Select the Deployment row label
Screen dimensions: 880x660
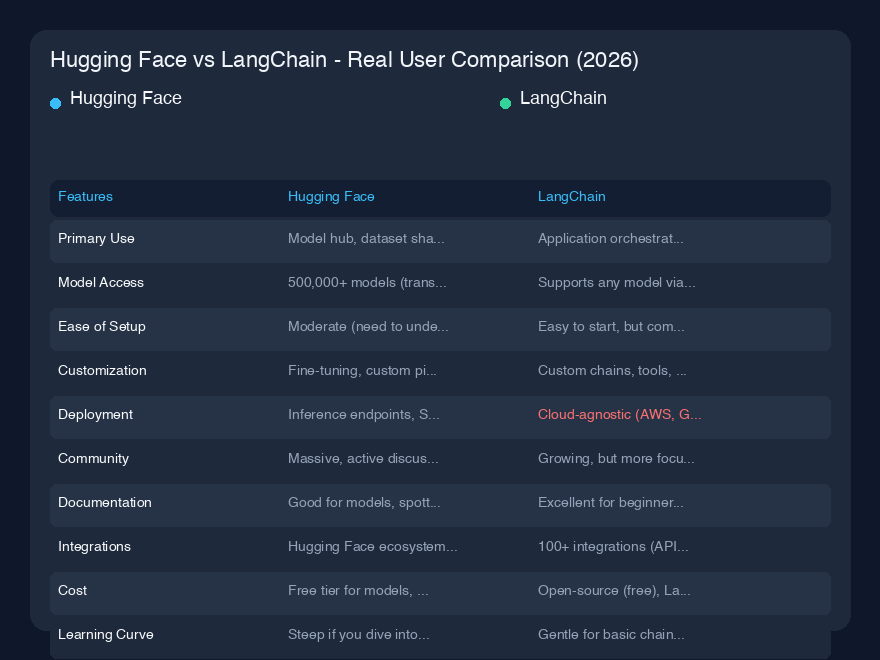pos(95,414)
